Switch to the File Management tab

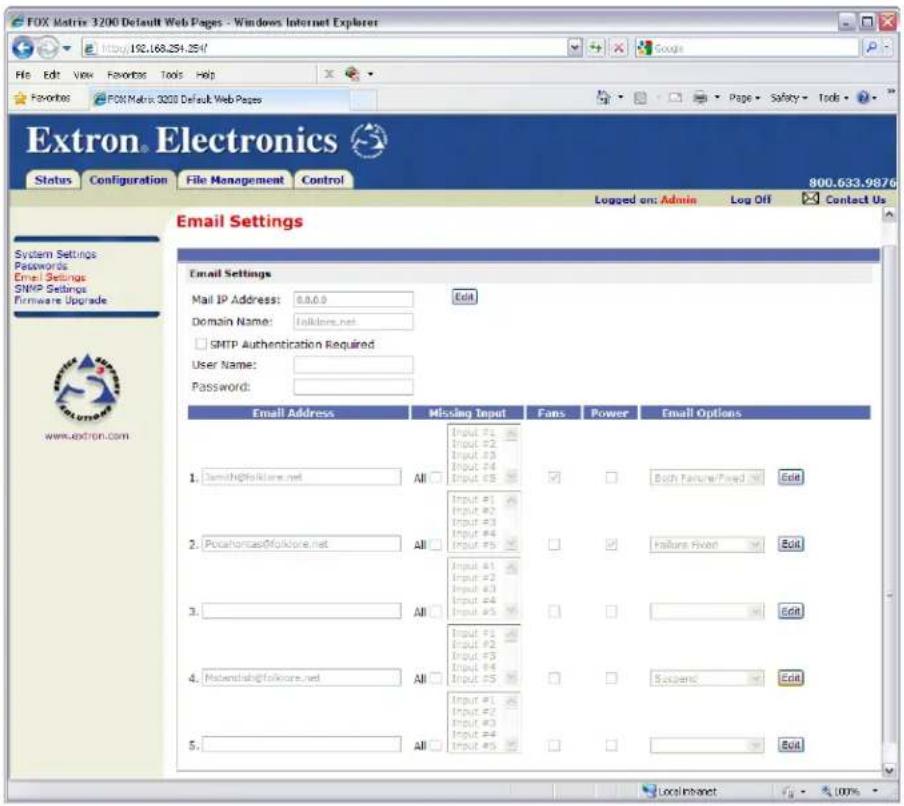[235, 180]
